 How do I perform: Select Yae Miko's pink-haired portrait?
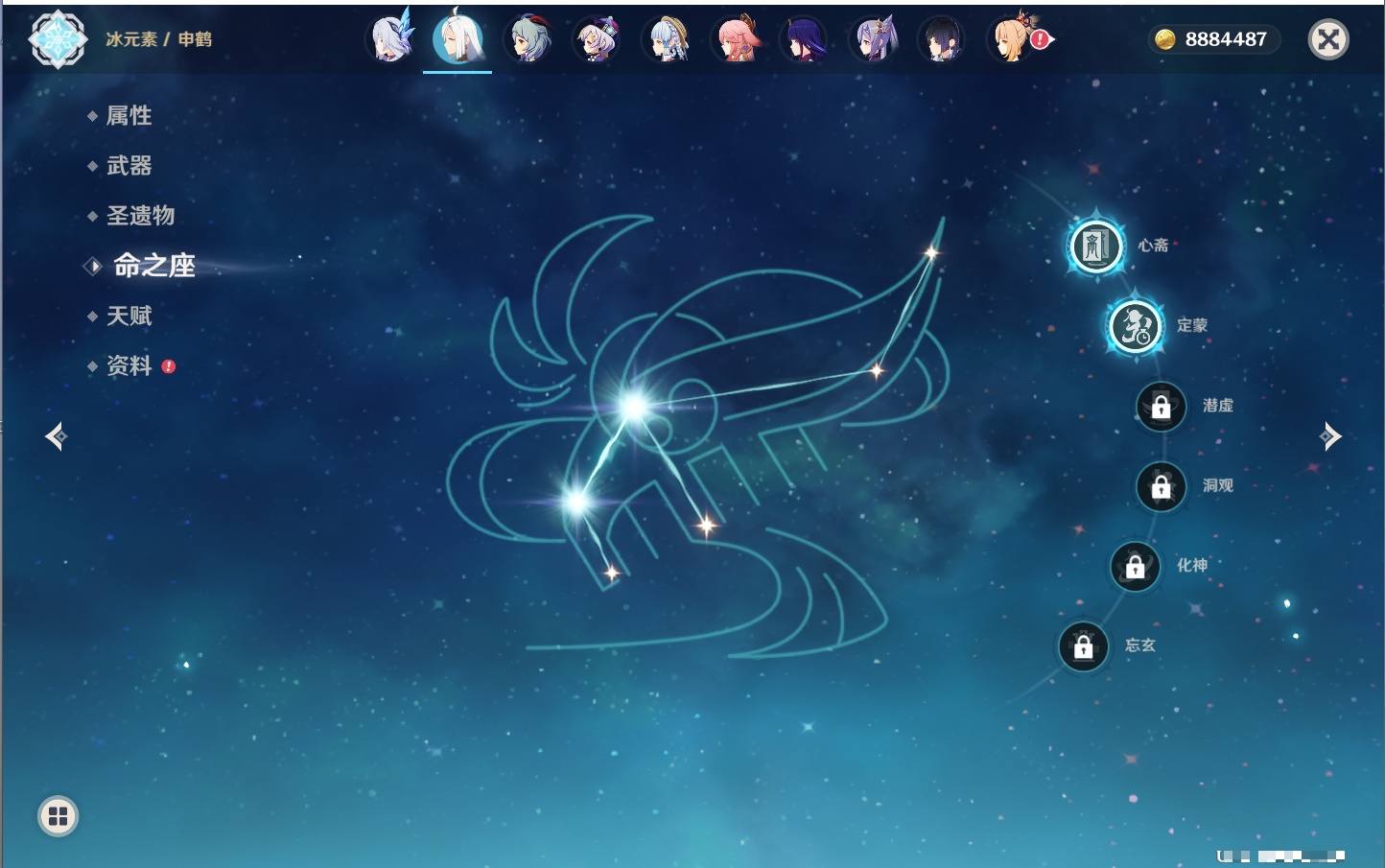[736, 40]
